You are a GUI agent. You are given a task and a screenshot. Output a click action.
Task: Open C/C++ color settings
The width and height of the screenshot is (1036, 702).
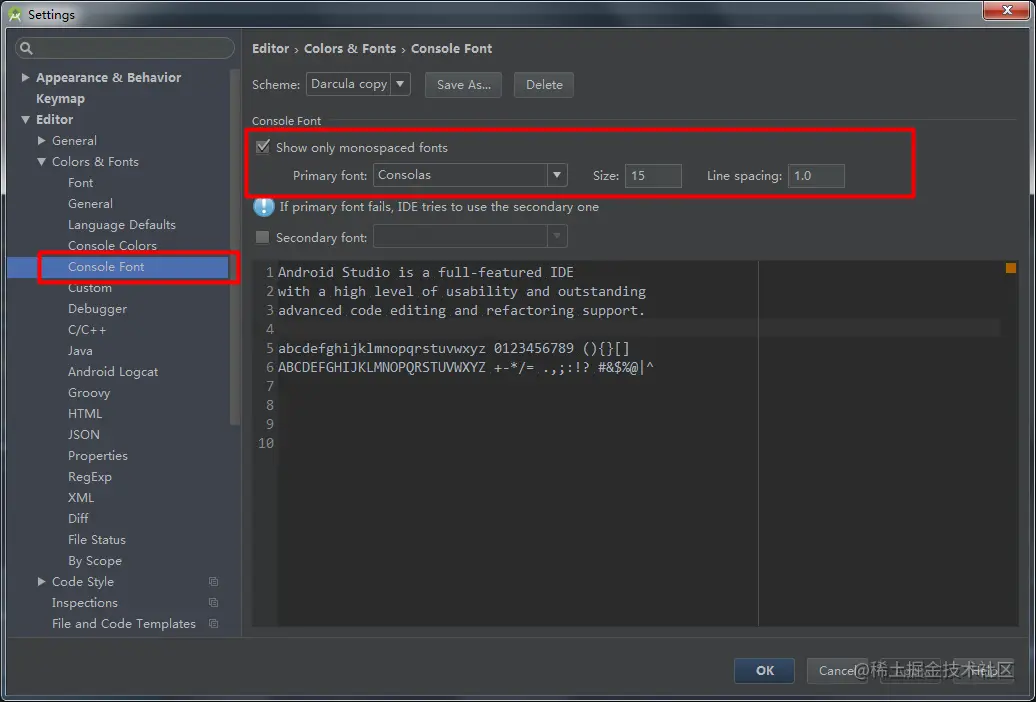pyautogui.click(x=87, y=330)
